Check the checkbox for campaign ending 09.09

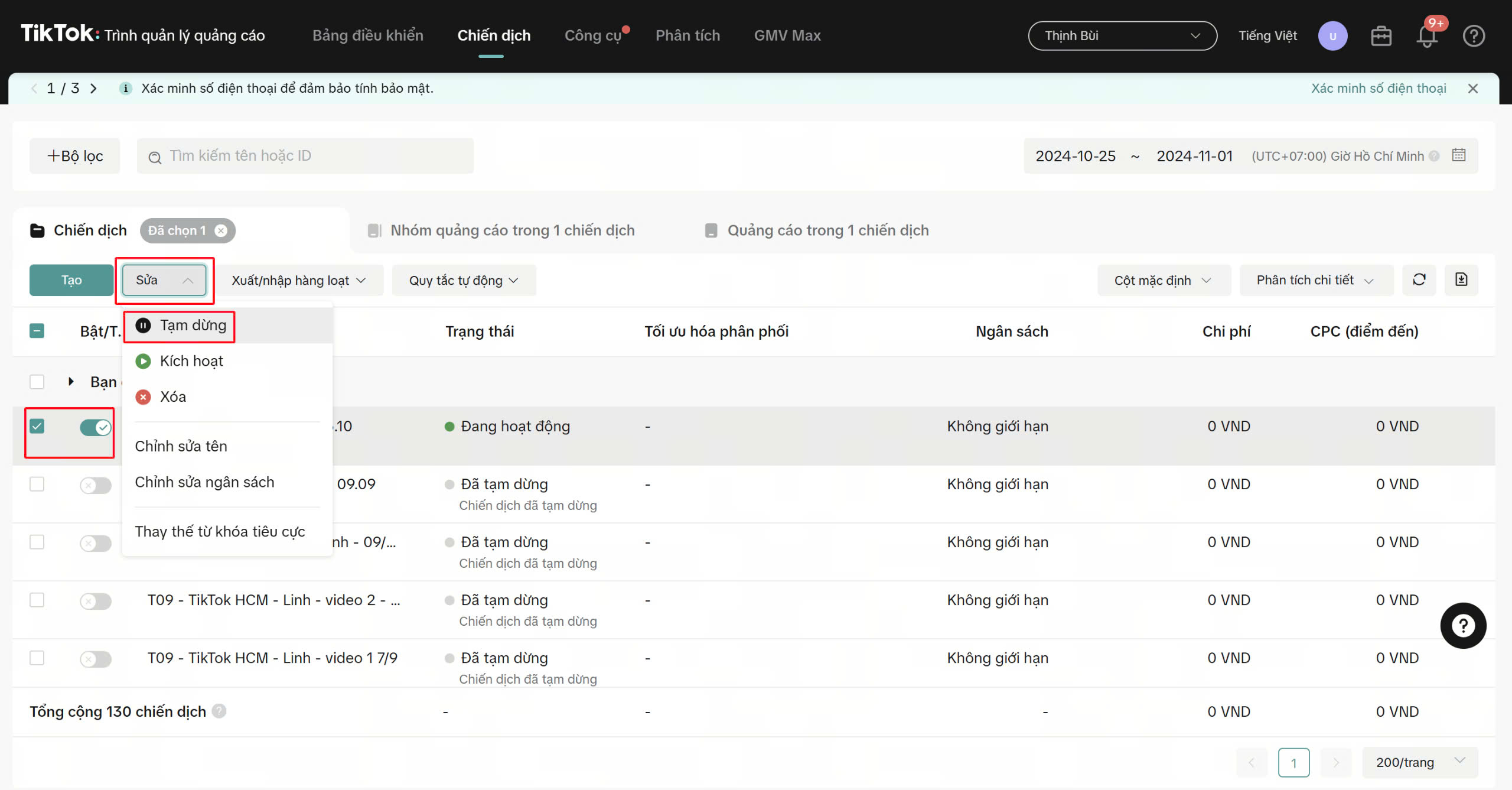37,484
